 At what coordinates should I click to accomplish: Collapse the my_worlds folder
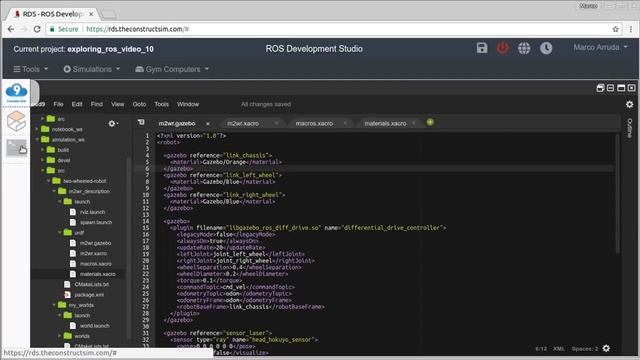coord(54,305)
